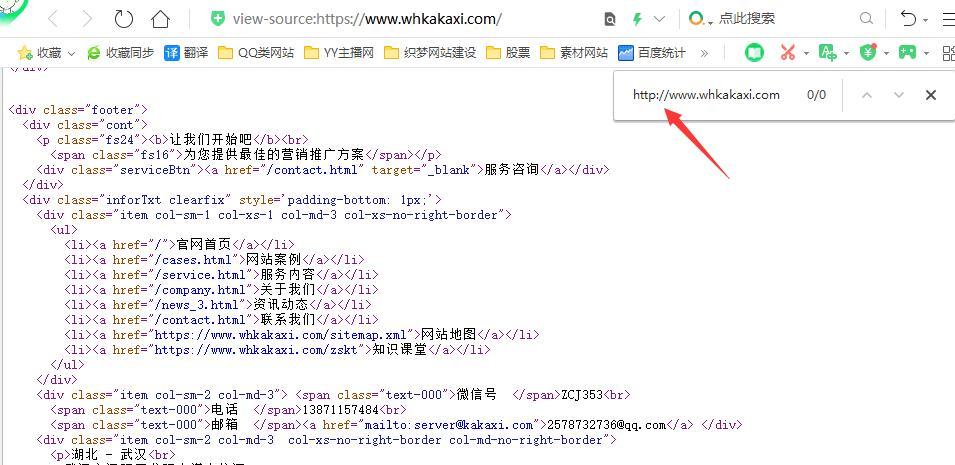Screen dimensions: 955x465
Task: Open the 股票 bookmark folder
Action: pyautogui.click(x=508, y=53)
